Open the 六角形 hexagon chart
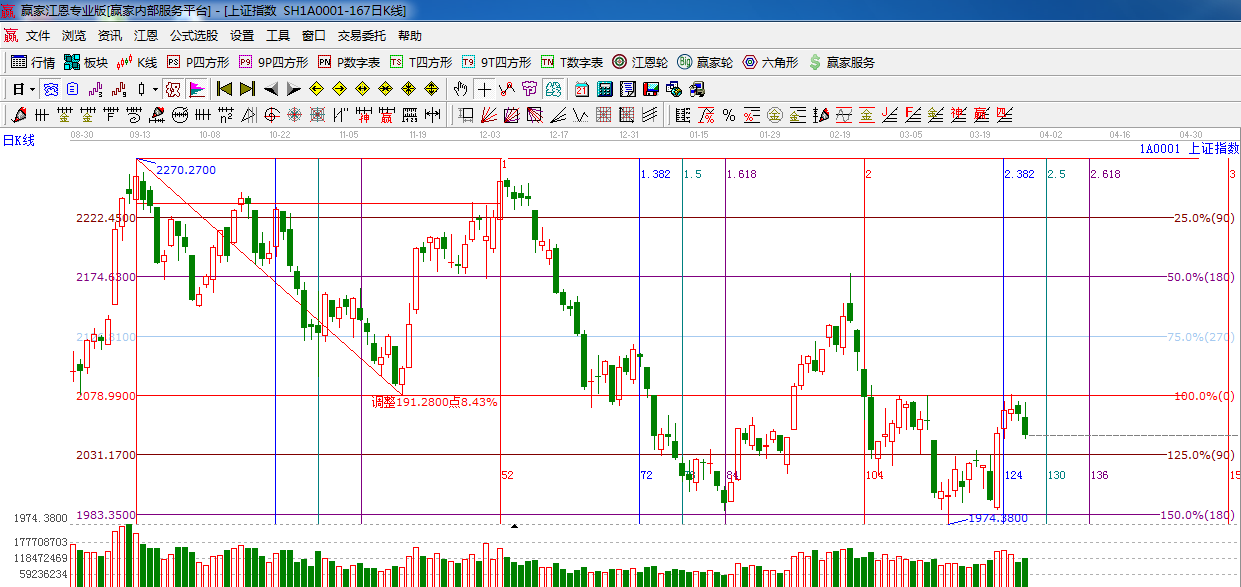Image resolution: width=1241 pixels, height=587 pixels. tap(770, 62)
